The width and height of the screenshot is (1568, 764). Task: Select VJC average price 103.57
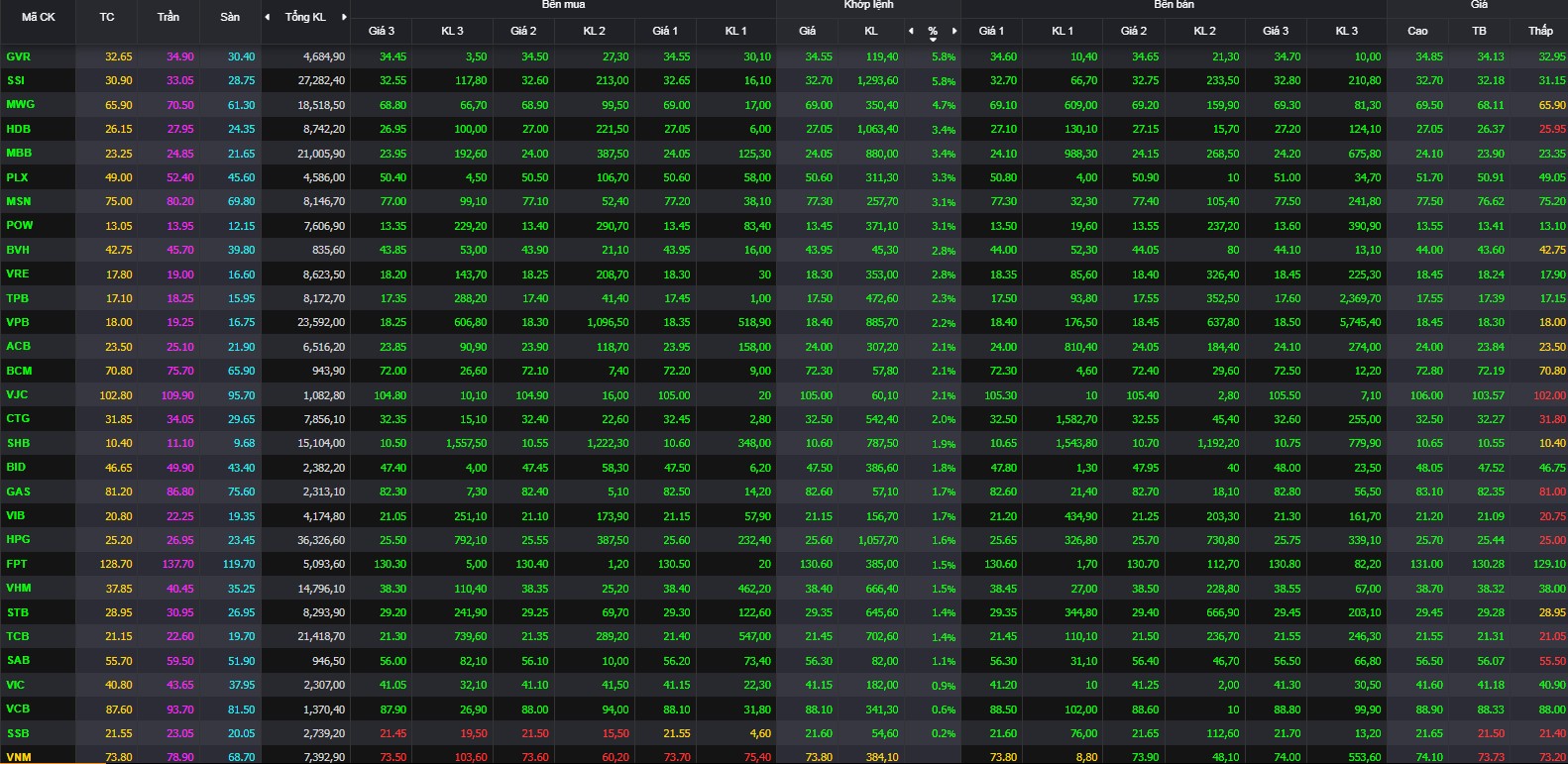pyautogui.click(x=1488, y=395)
